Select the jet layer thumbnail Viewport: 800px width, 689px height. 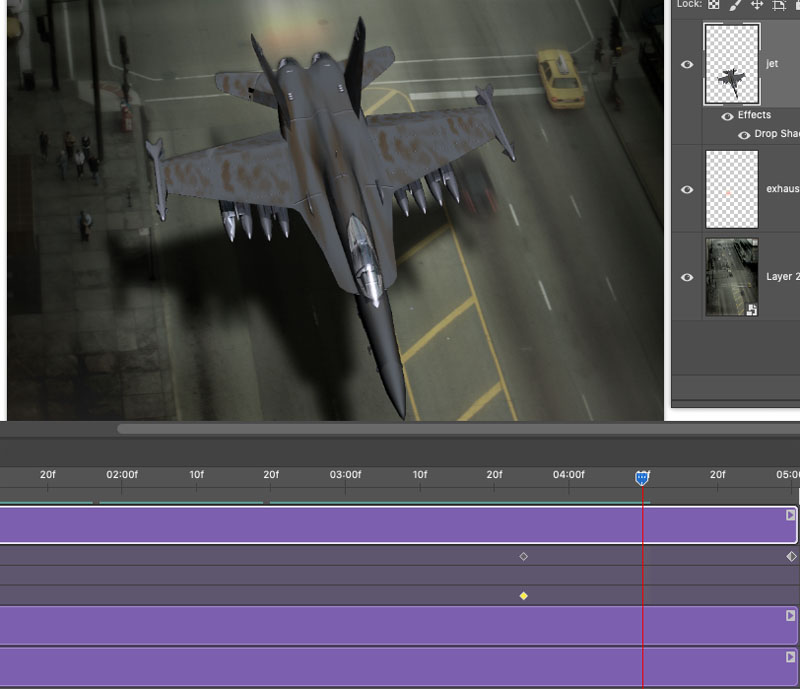pyautogui.click(x=732, y=64)
